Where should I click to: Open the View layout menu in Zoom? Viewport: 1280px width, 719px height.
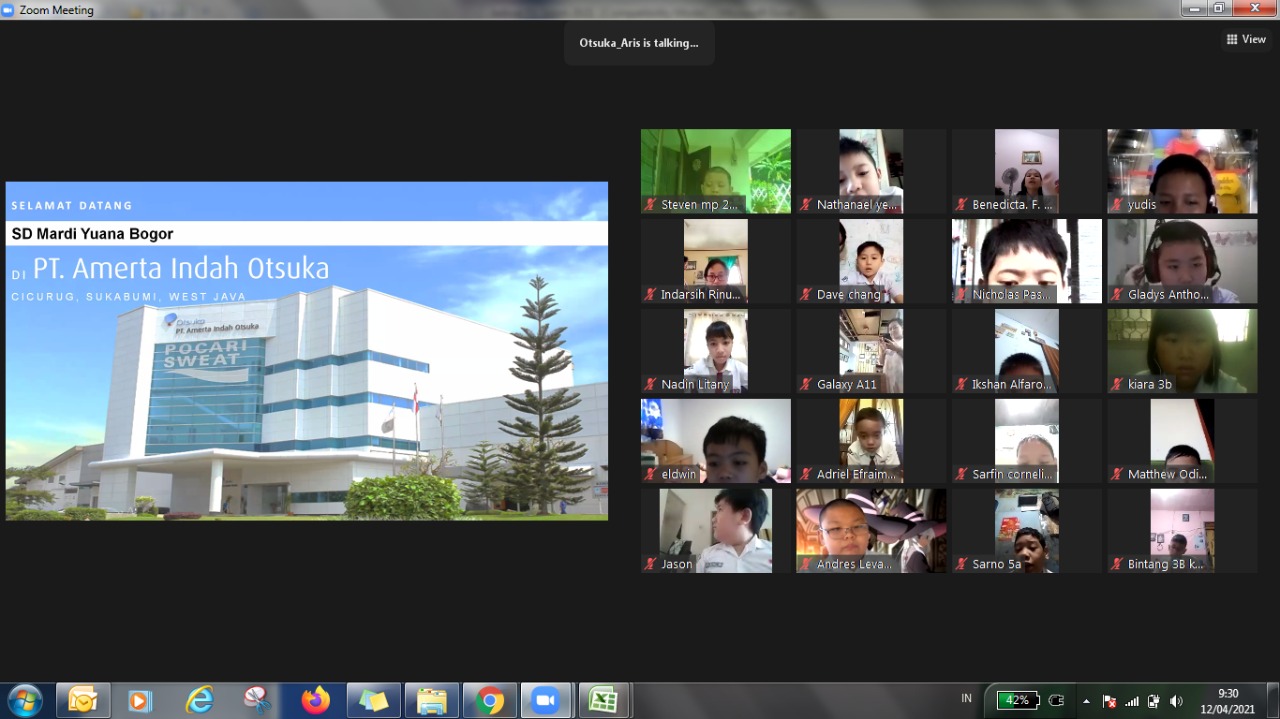click(1246, 39)
